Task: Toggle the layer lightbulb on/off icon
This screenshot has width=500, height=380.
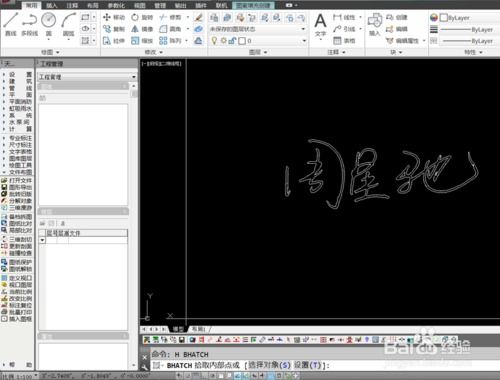Action: tap(214, 41)
